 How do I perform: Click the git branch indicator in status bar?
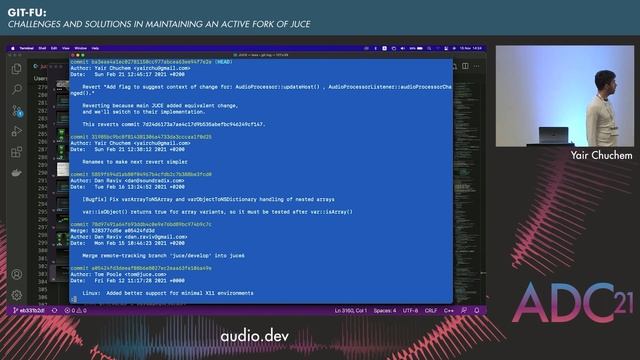coord(29,311)
